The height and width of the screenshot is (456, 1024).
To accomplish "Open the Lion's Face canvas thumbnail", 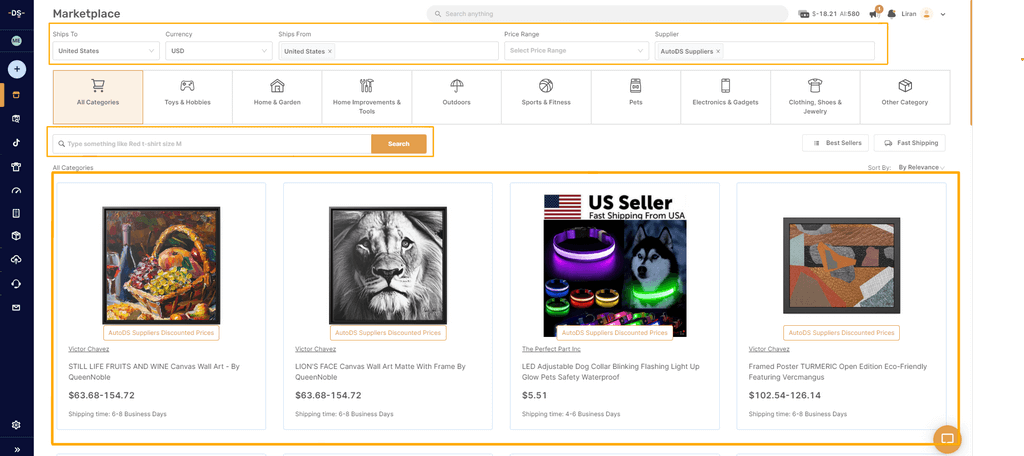I will (x=388, y=265).
